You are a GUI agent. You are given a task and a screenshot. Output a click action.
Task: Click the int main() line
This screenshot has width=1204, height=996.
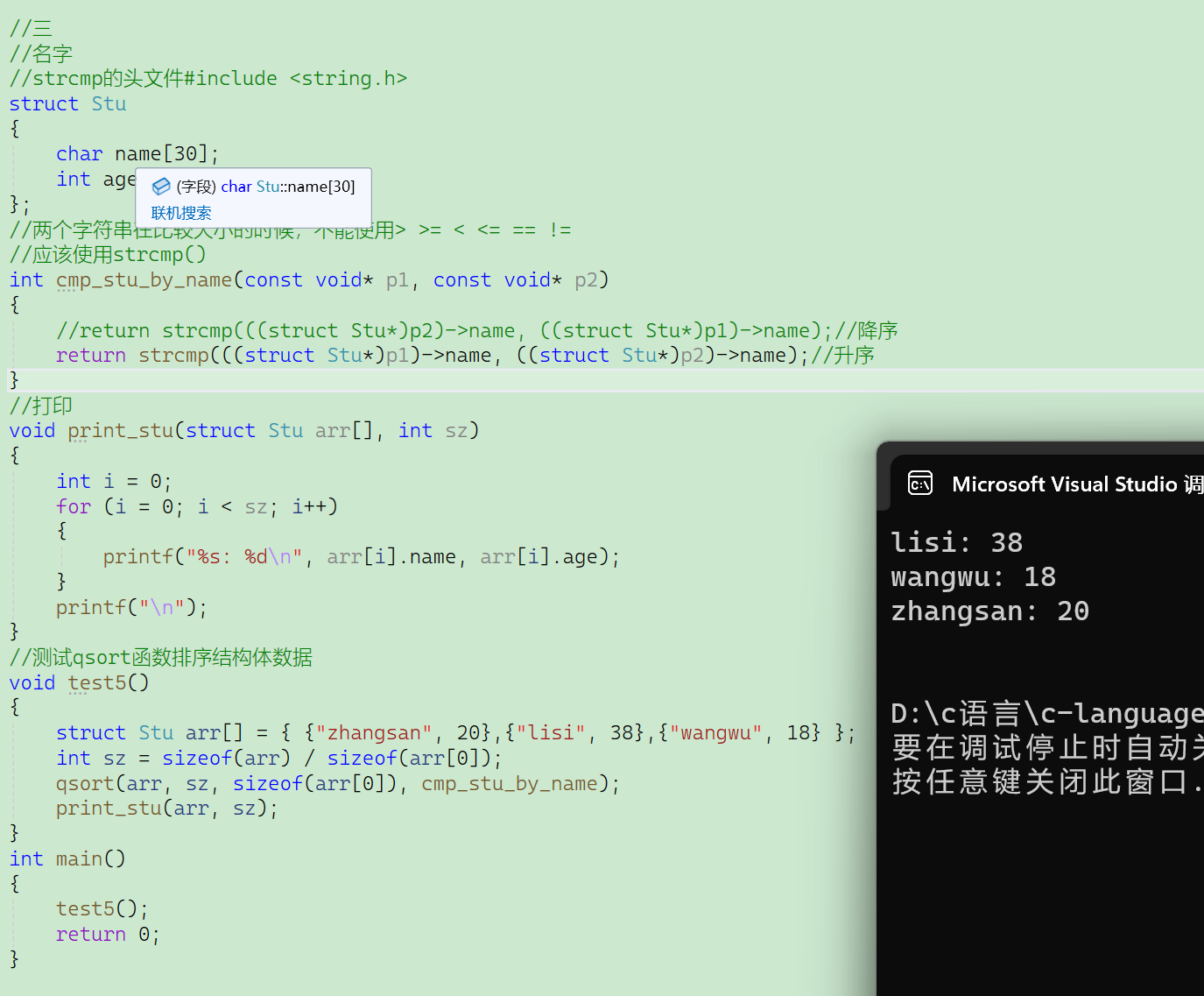(67, 859)
